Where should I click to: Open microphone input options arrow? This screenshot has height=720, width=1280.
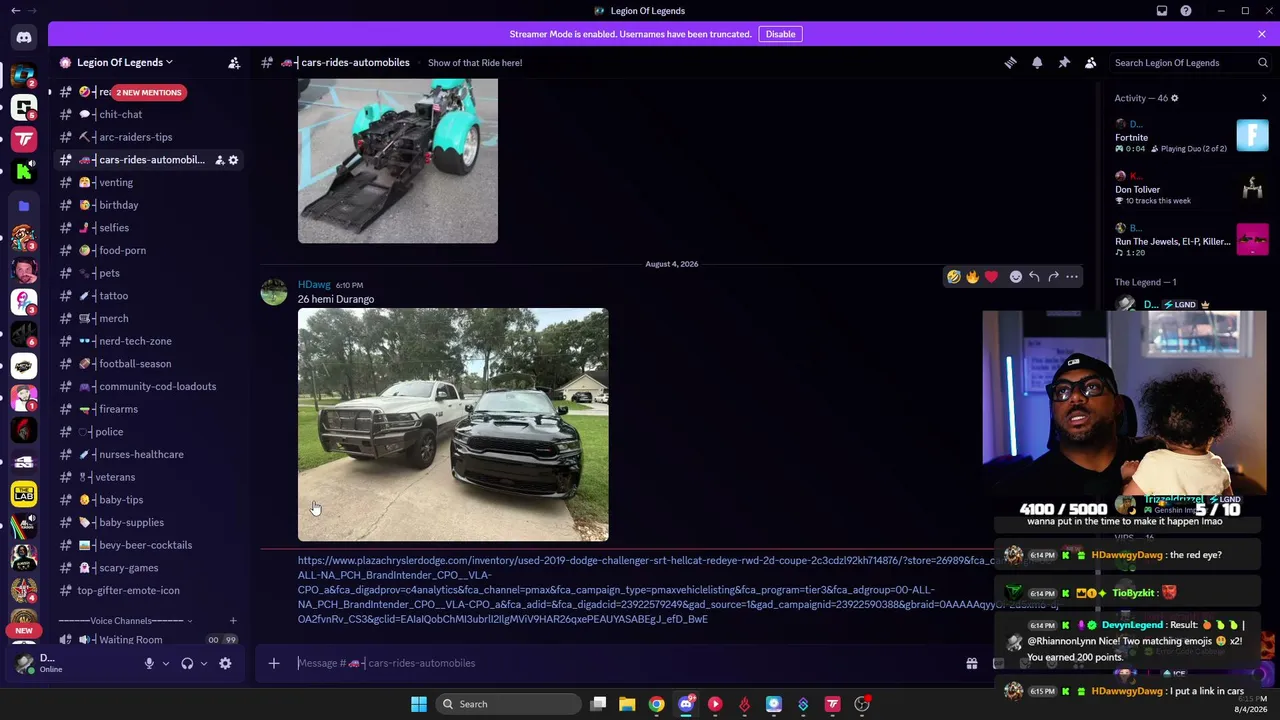pyautogui.click(x=166, y=664)
